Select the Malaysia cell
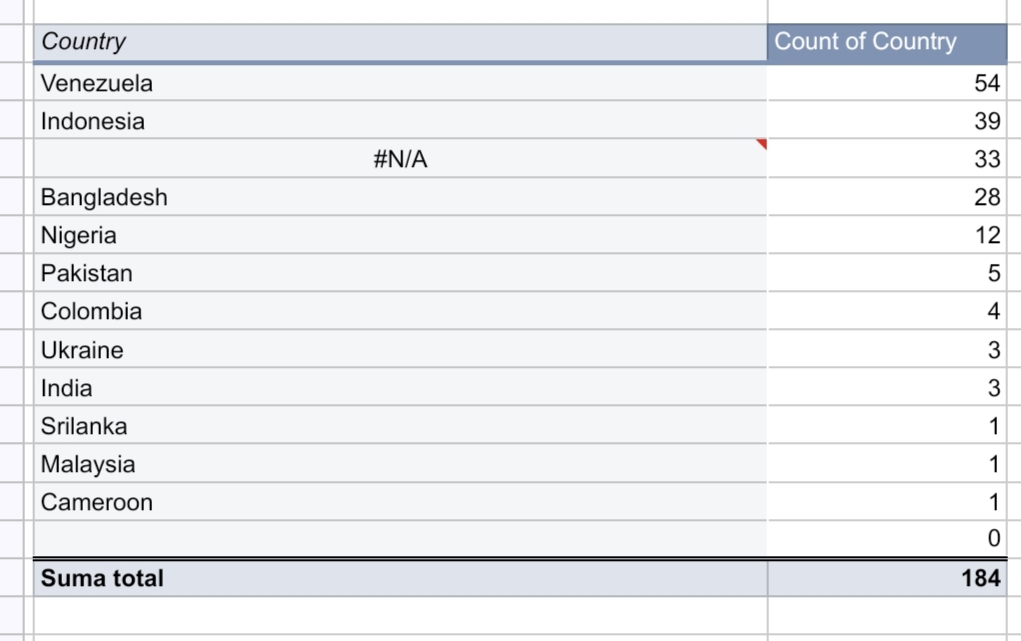1021x641 pixels. 400,464
